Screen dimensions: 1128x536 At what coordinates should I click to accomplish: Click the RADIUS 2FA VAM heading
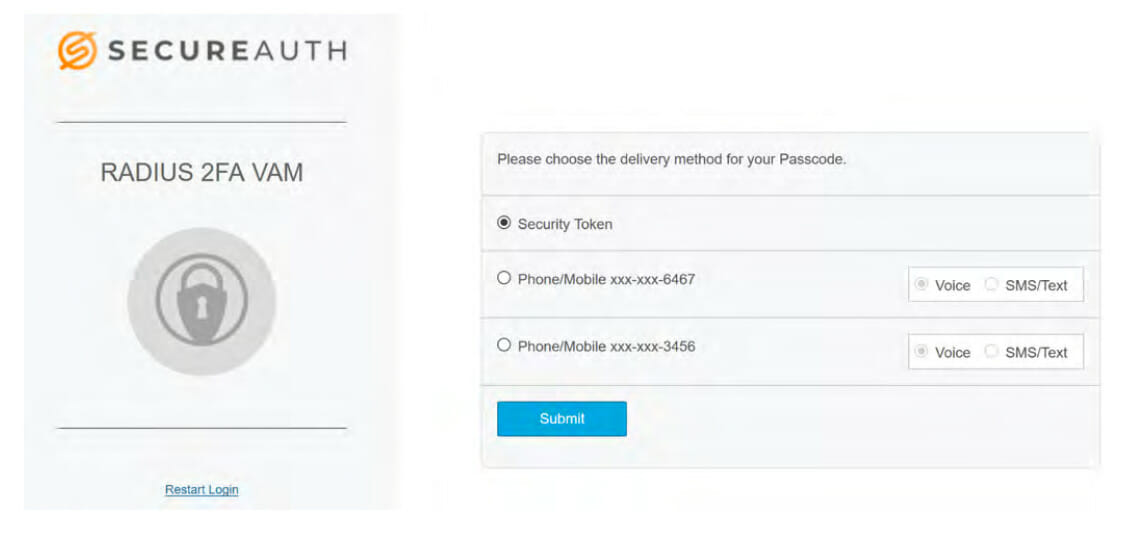click(201, 173)
